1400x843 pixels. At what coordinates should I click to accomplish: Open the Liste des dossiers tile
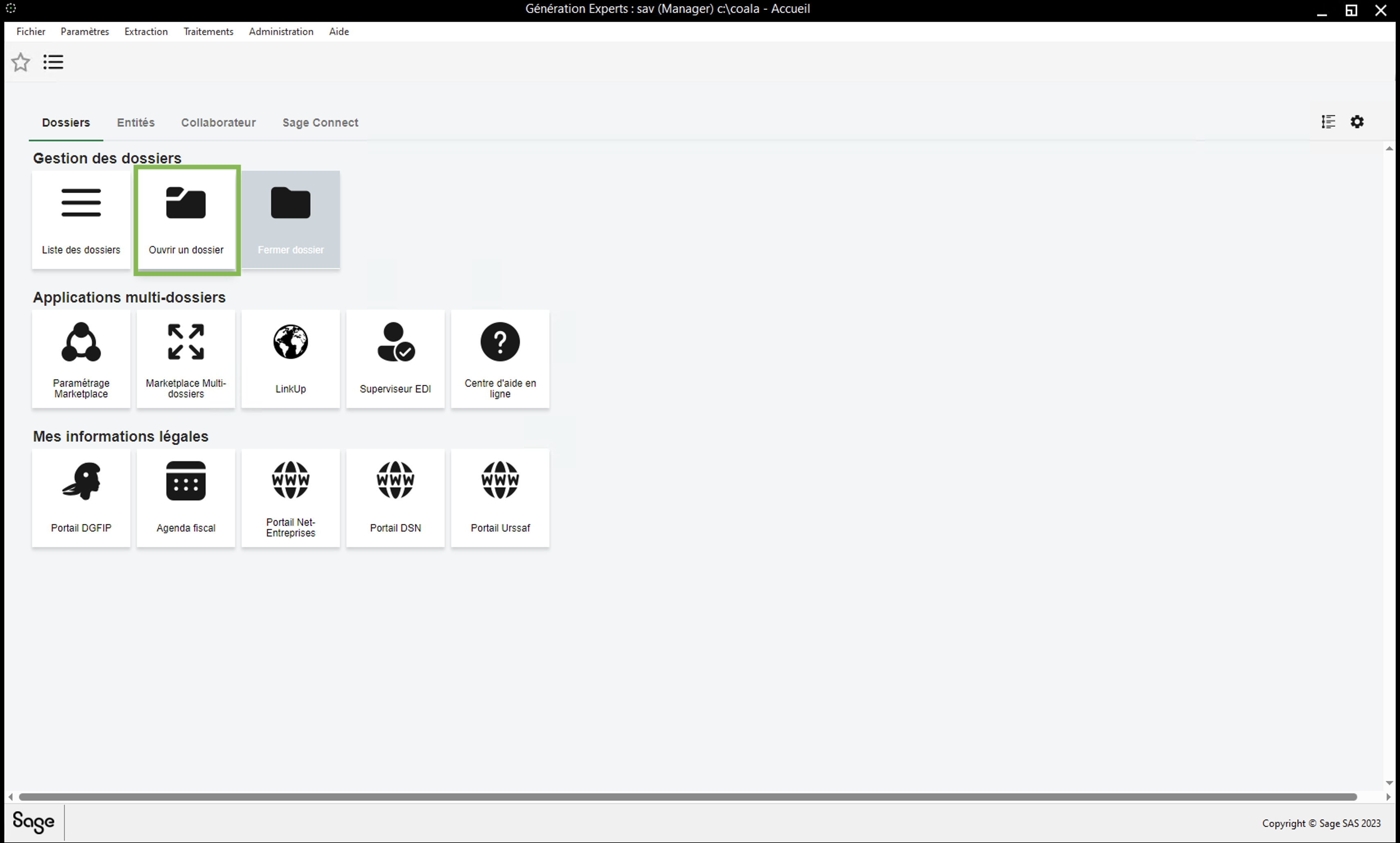(x=81, y=219)
